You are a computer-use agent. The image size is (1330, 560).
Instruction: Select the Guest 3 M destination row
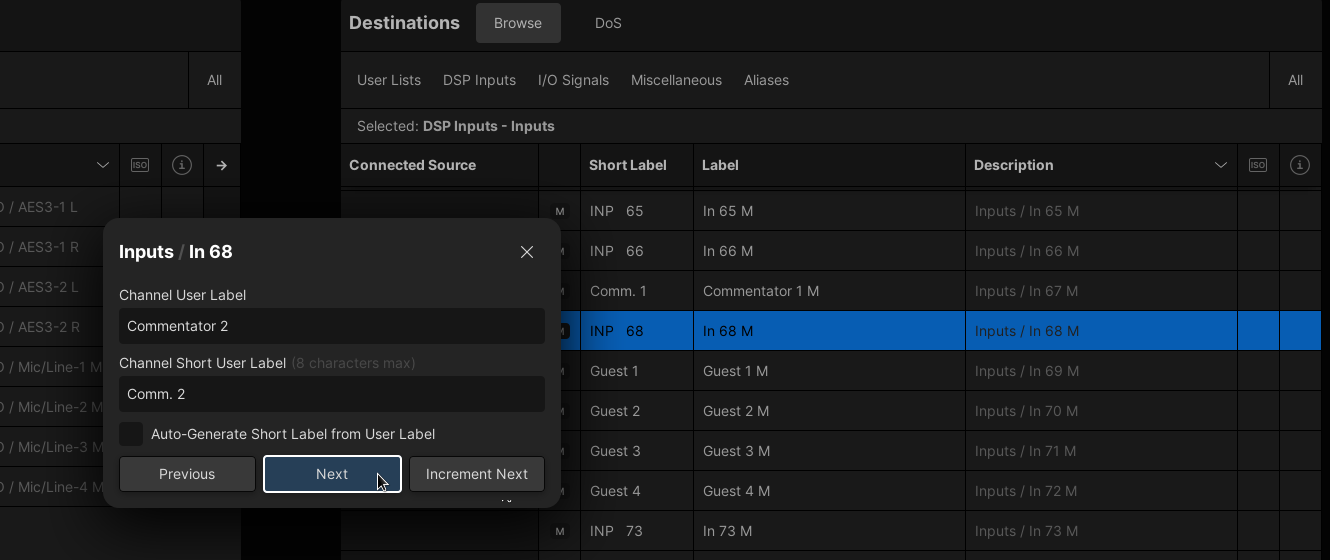coord(830,451)
